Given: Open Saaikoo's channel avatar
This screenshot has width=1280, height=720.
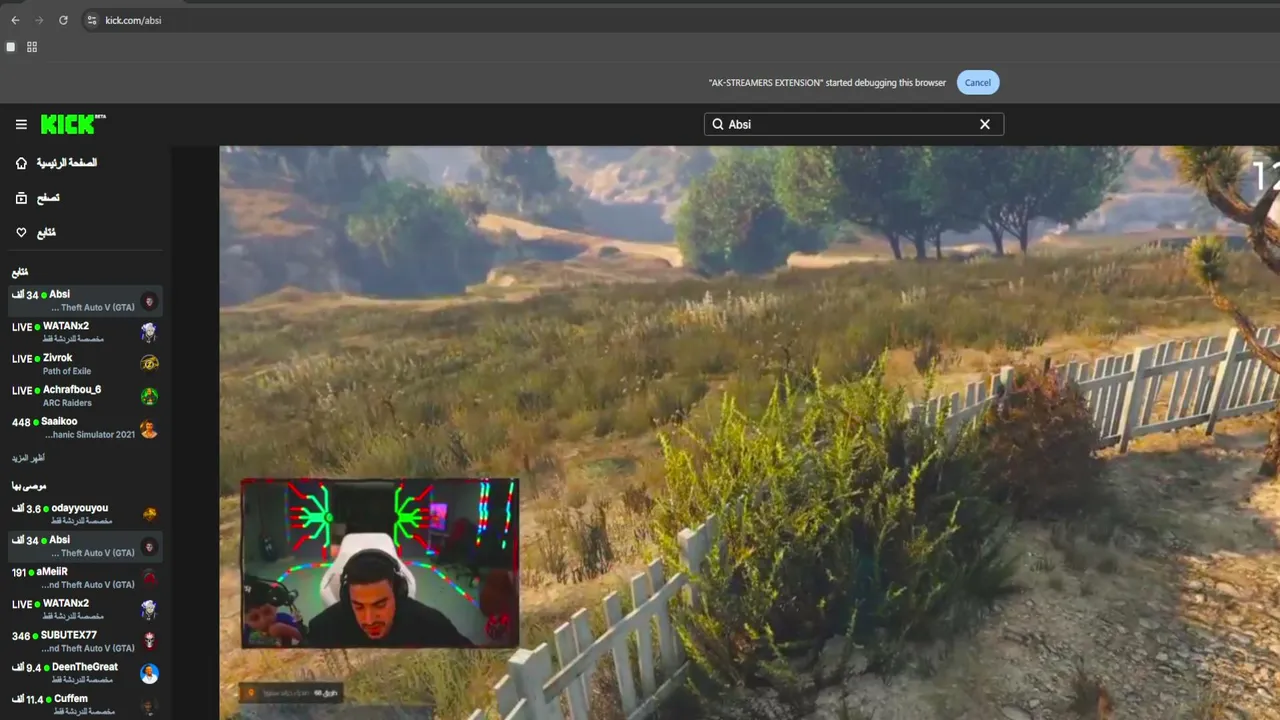Looking at the screenshot, I should tap(149, 429).
